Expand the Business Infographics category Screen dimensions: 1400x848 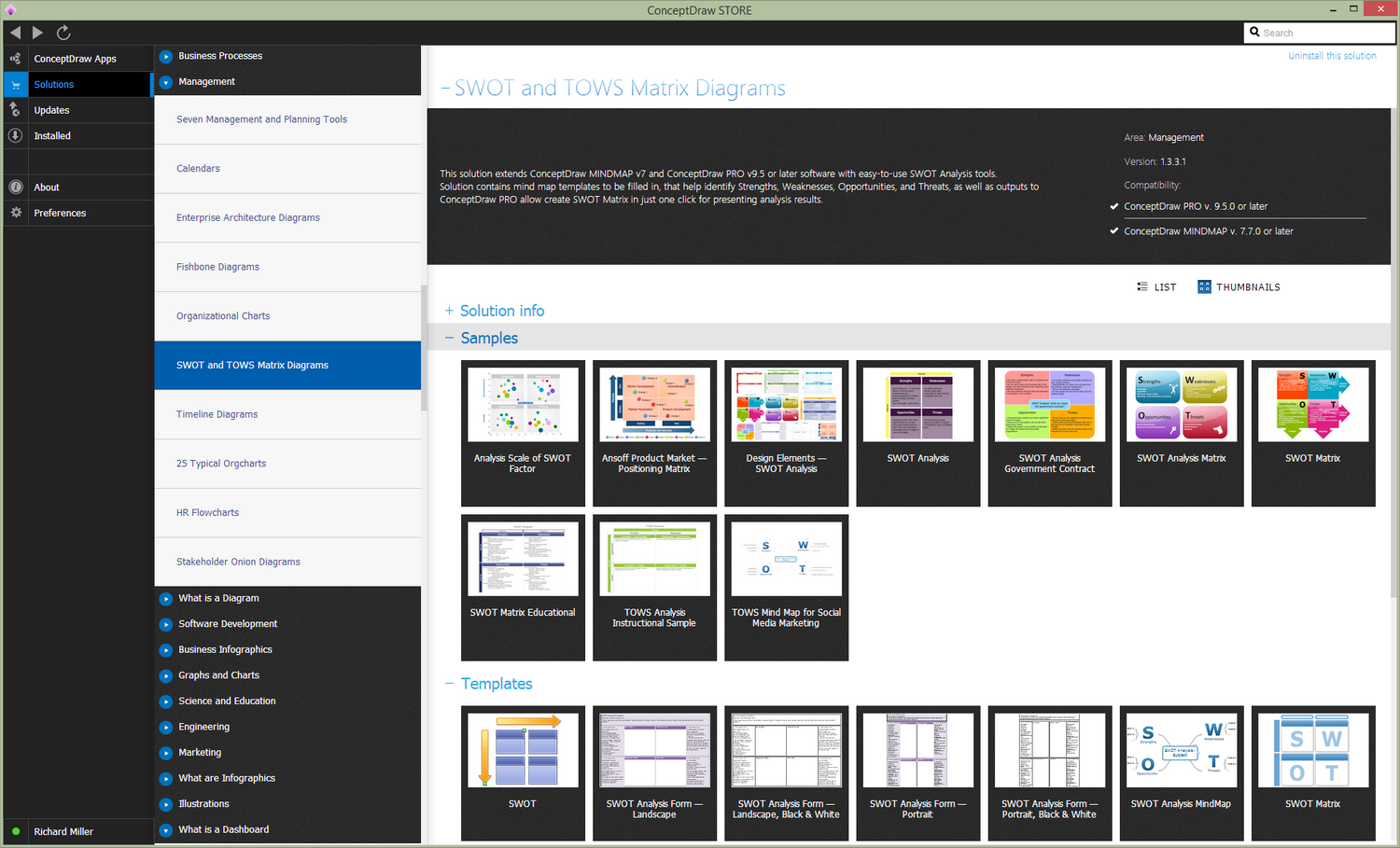[x=166, y=650]
